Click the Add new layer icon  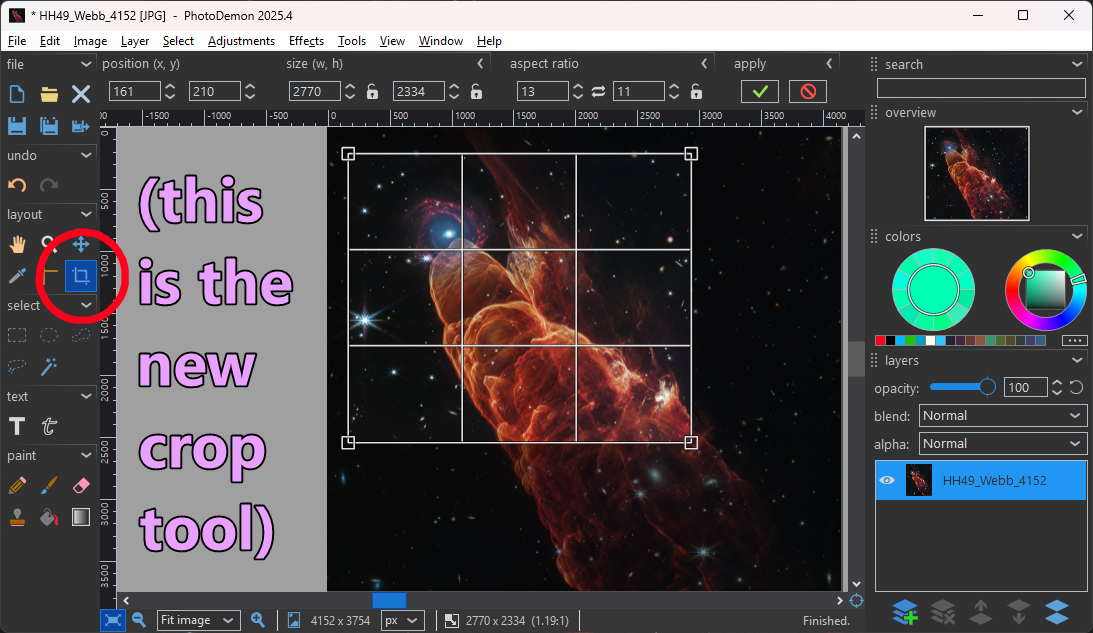click(x=904, y=612)
